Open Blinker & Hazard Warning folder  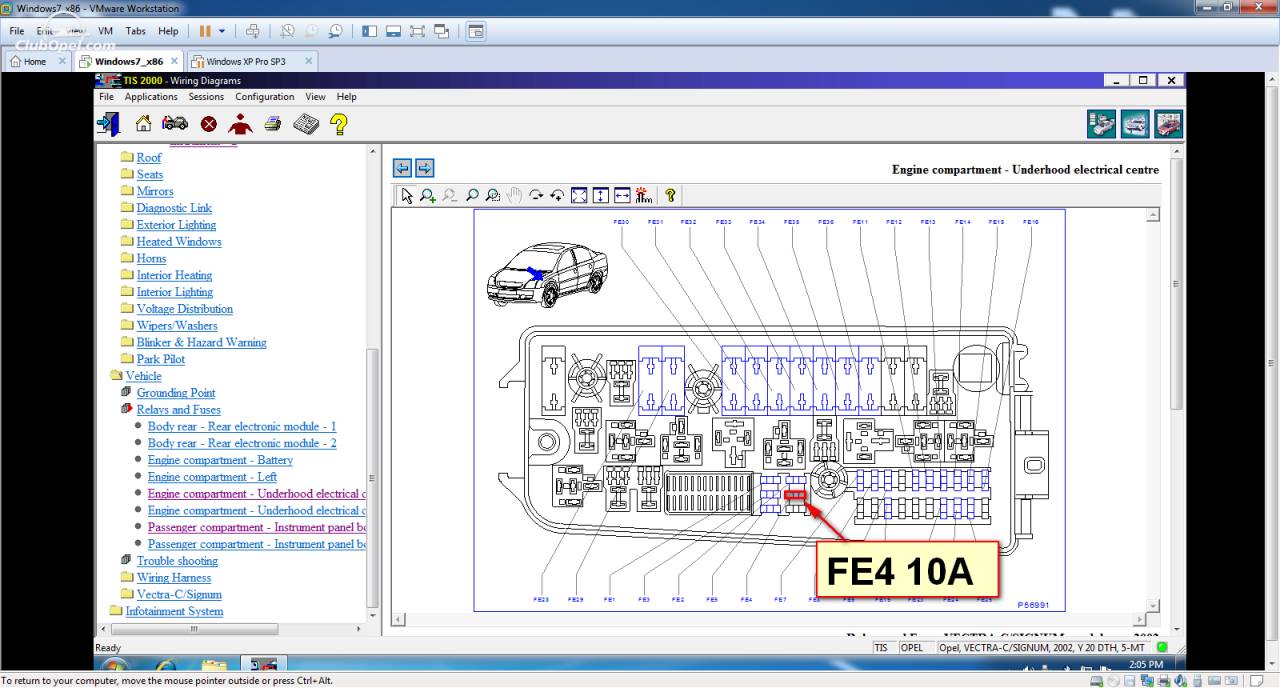(x=201, y=343)
